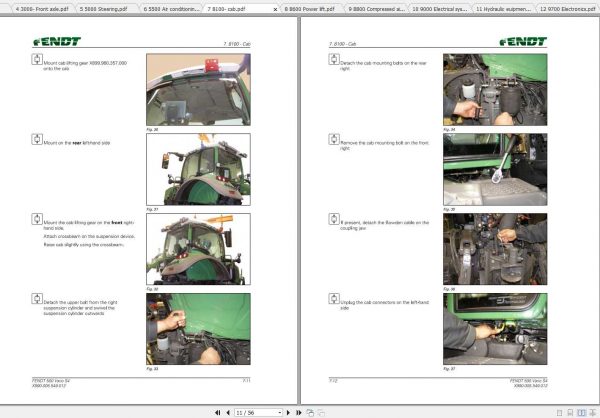This screenshot has width=600, height=418.
Task: Click 'Mount cab lifting gear' instruction text
Action: (85, 65)
